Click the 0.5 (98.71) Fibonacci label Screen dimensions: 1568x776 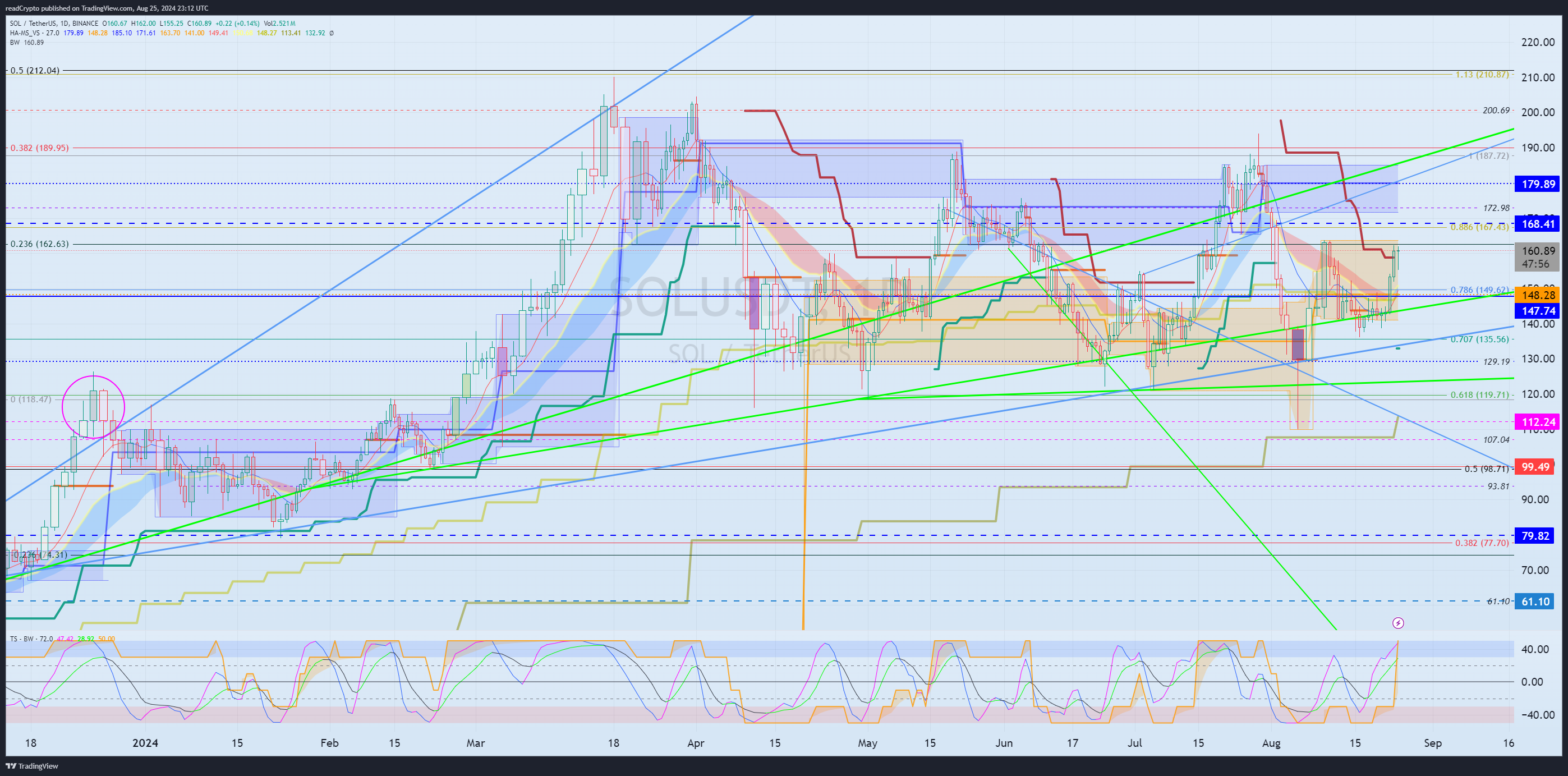(1487, 469)
